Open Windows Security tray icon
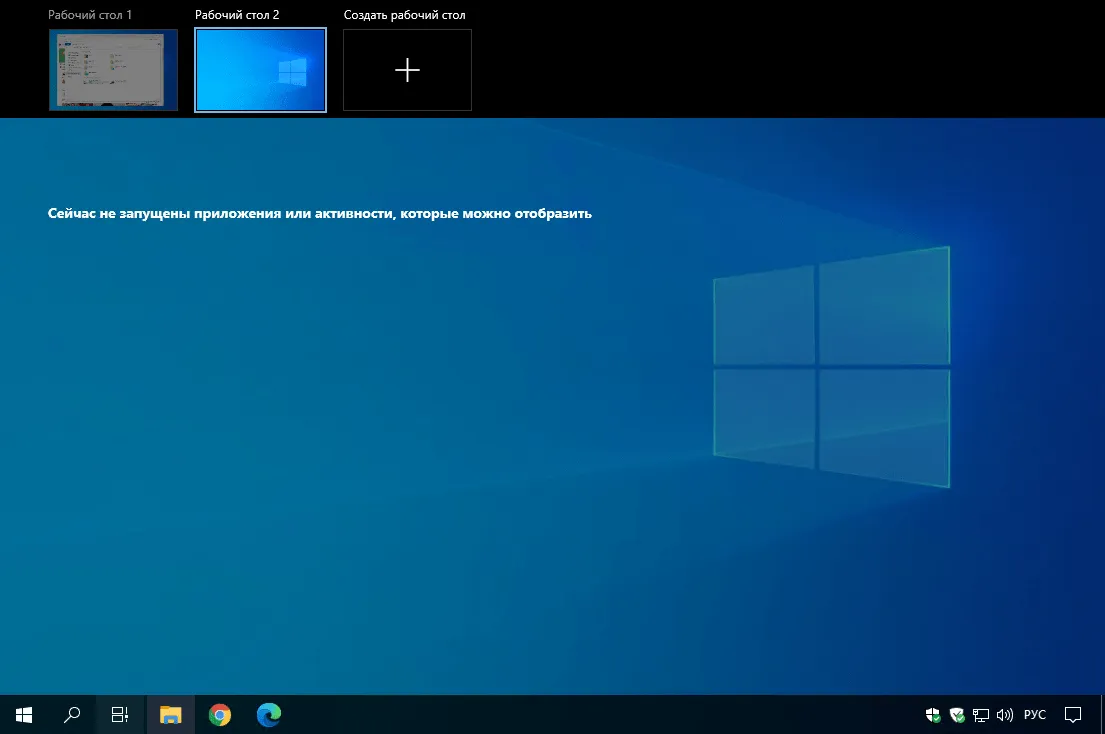1105x734 pixels. [933, 715]
